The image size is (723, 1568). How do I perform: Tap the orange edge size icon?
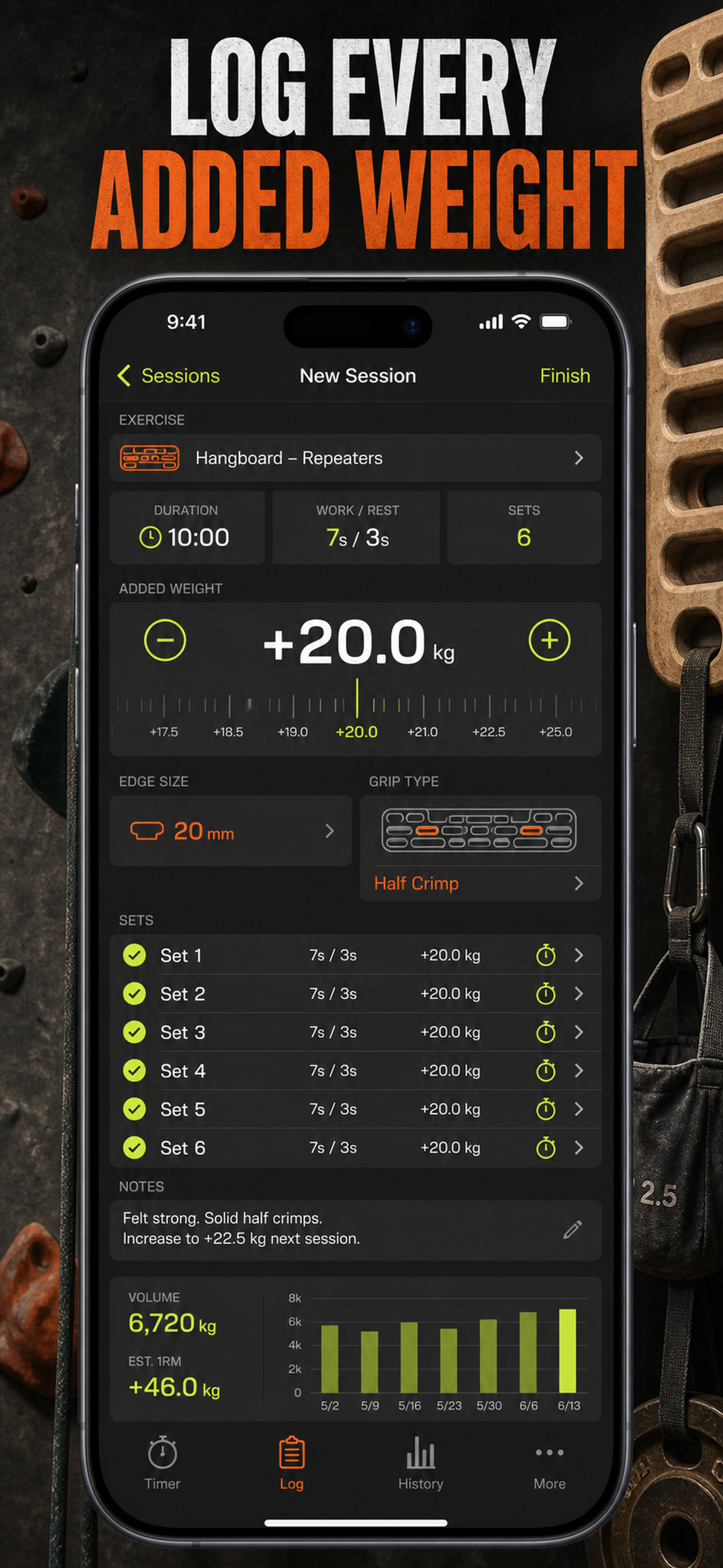tap(147, 831)
